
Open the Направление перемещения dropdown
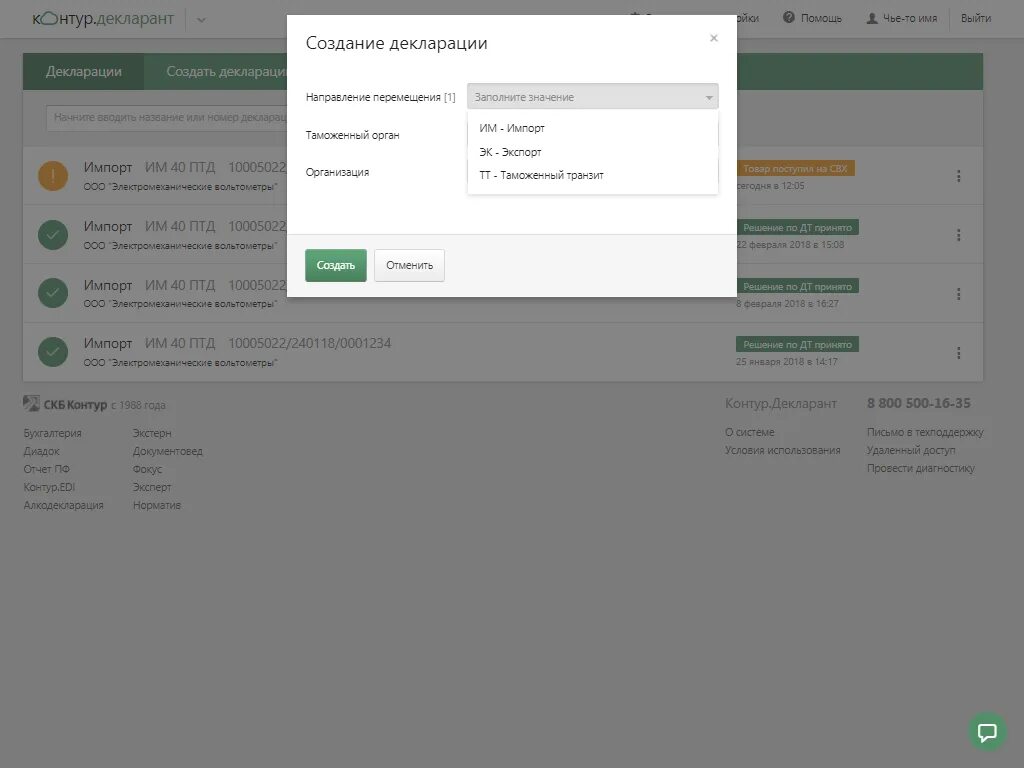coord(592,97)
